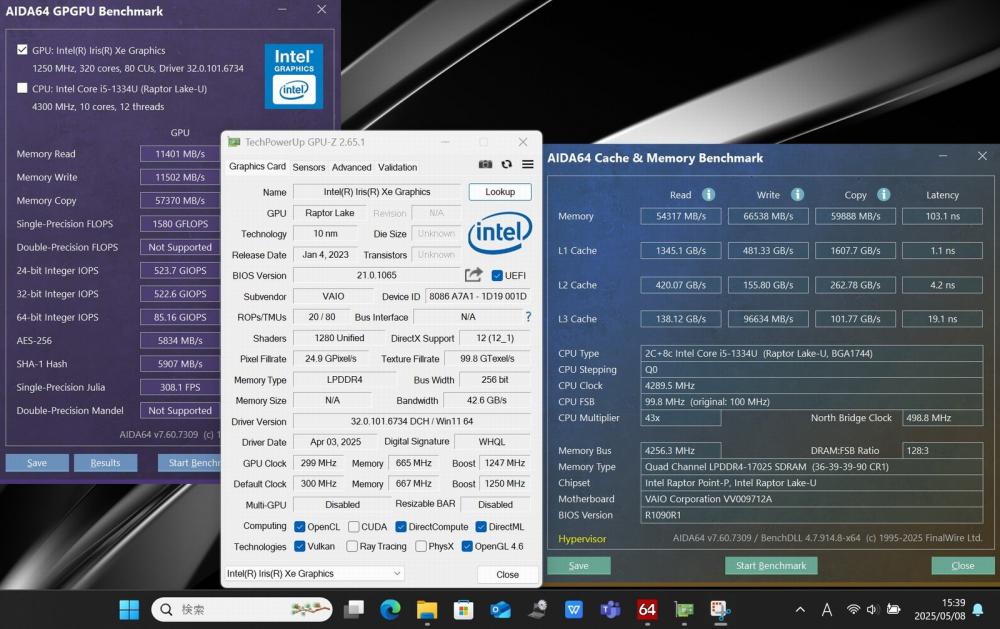Viewport: 1000px width, 629px height.
Task: Click the Hypervisor label in Cache benchmark
Action: 582,538
